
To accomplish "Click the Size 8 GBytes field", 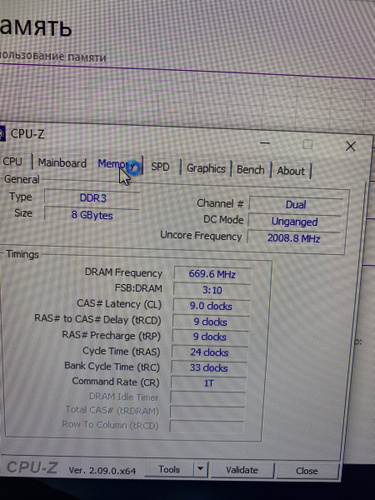I will pos(92,215).
